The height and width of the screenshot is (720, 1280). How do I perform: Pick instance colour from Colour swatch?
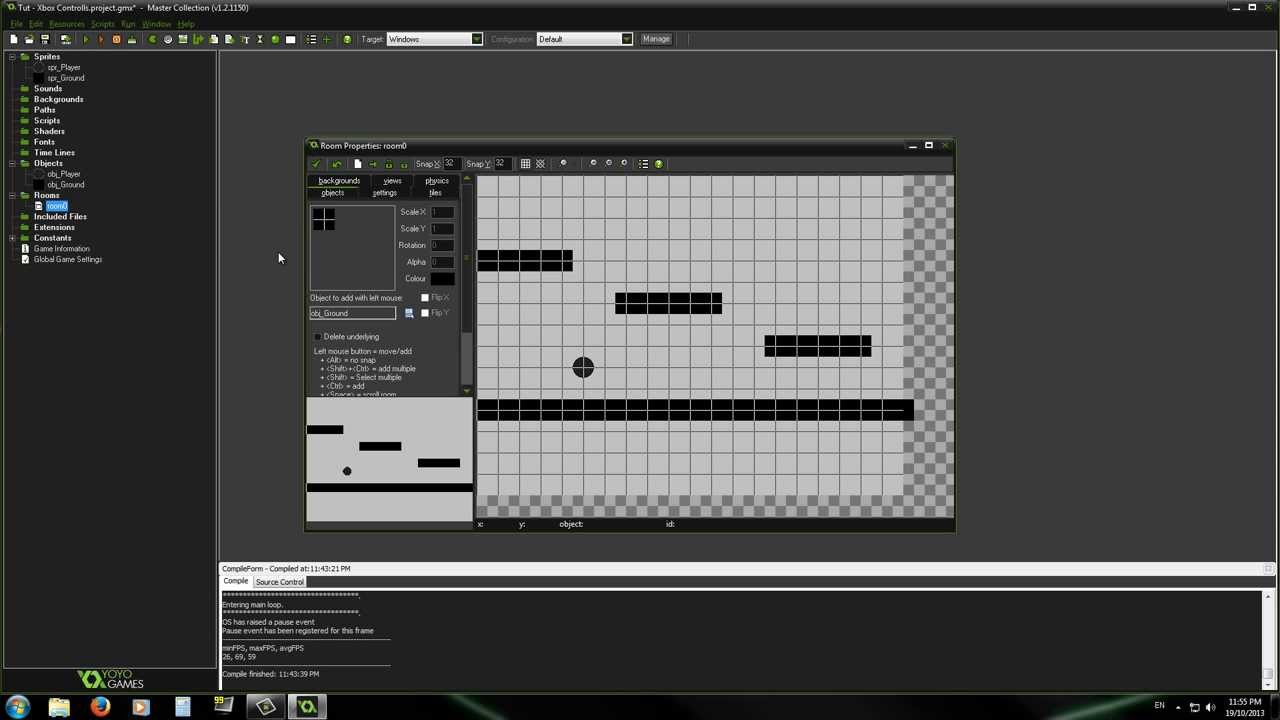(442, 279)
